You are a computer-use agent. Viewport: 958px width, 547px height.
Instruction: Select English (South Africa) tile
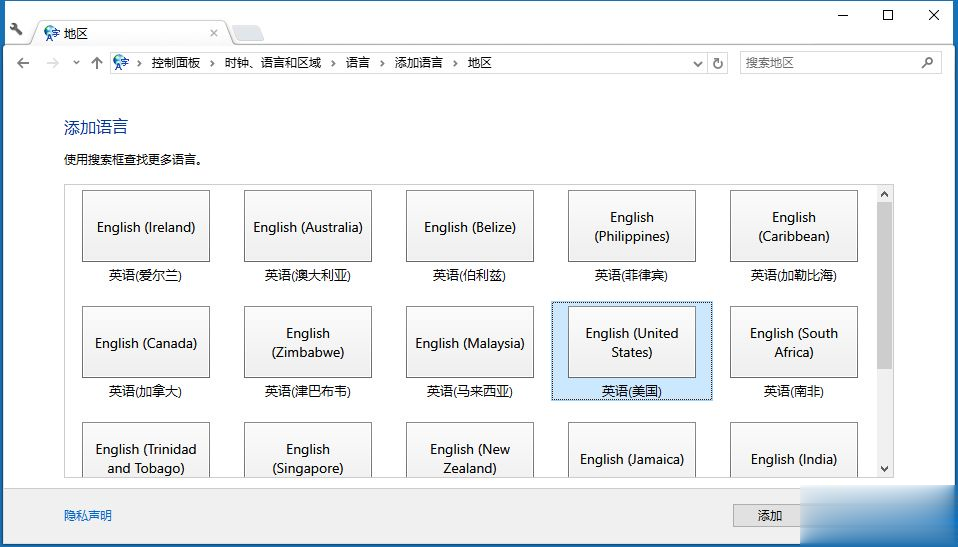(x=794, y=342)
